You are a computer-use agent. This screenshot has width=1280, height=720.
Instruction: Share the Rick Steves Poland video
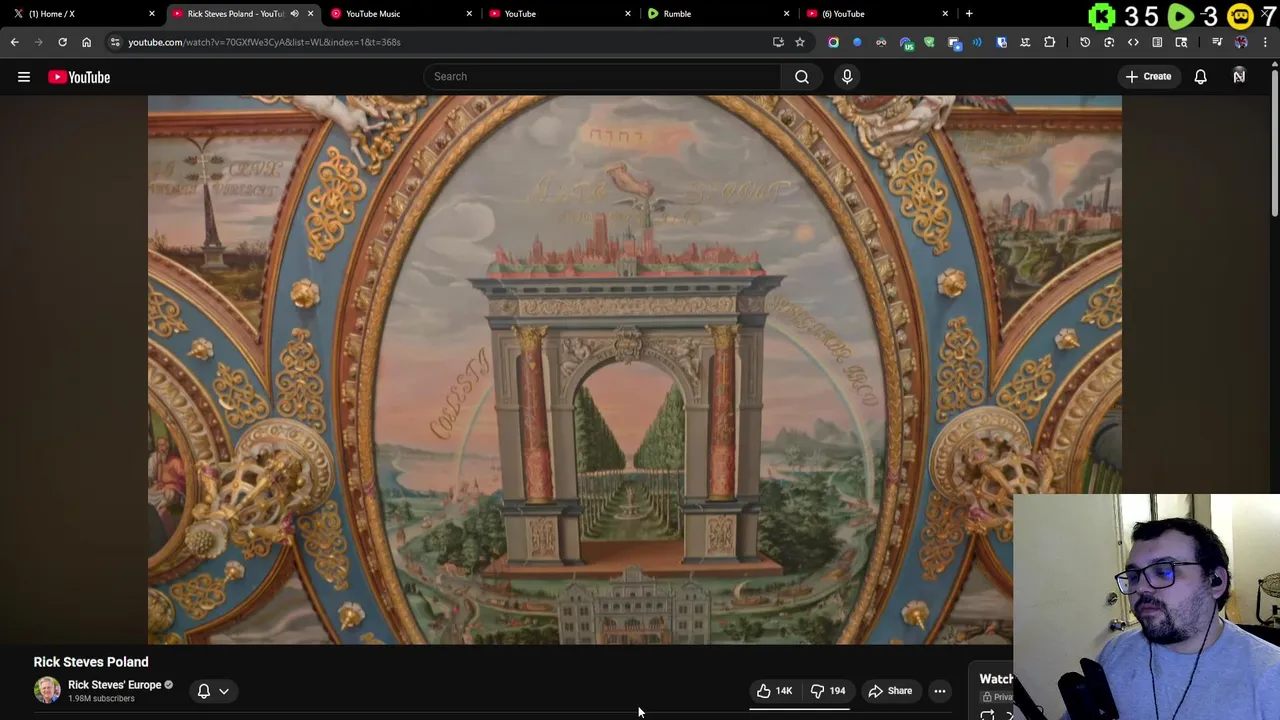coord(890,691)
